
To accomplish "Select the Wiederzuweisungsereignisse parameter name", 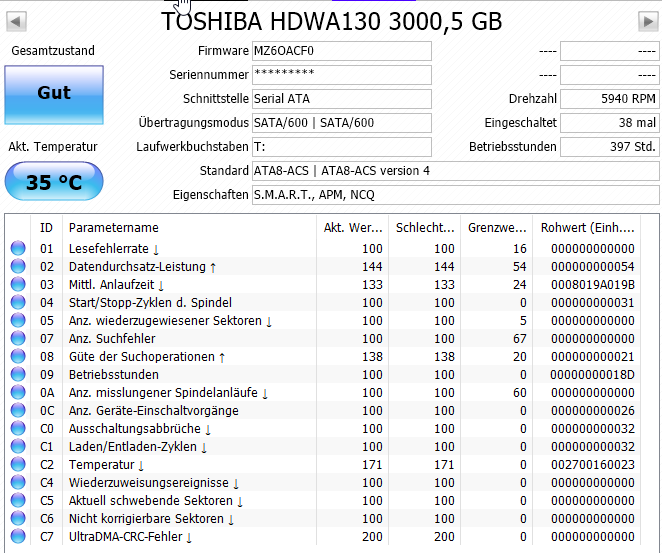I will tap(149, 483).
